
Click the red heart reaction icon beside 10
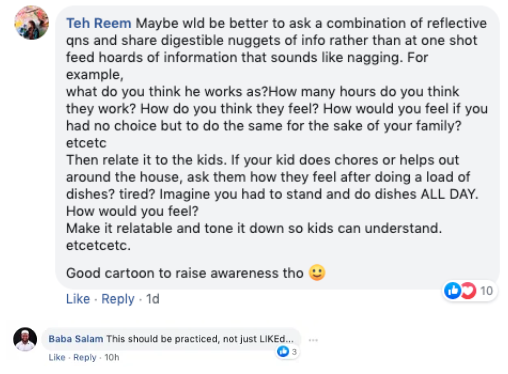[x=468, y=291]
